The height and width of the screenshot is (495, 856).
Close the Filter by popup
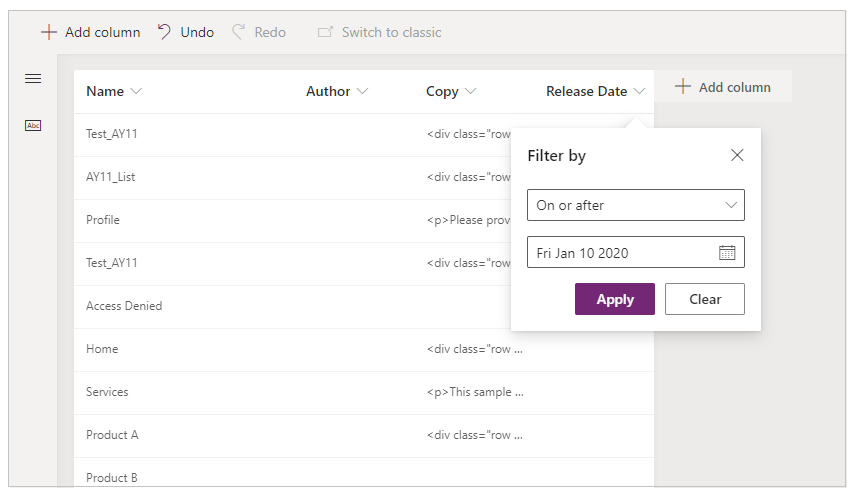737,155
